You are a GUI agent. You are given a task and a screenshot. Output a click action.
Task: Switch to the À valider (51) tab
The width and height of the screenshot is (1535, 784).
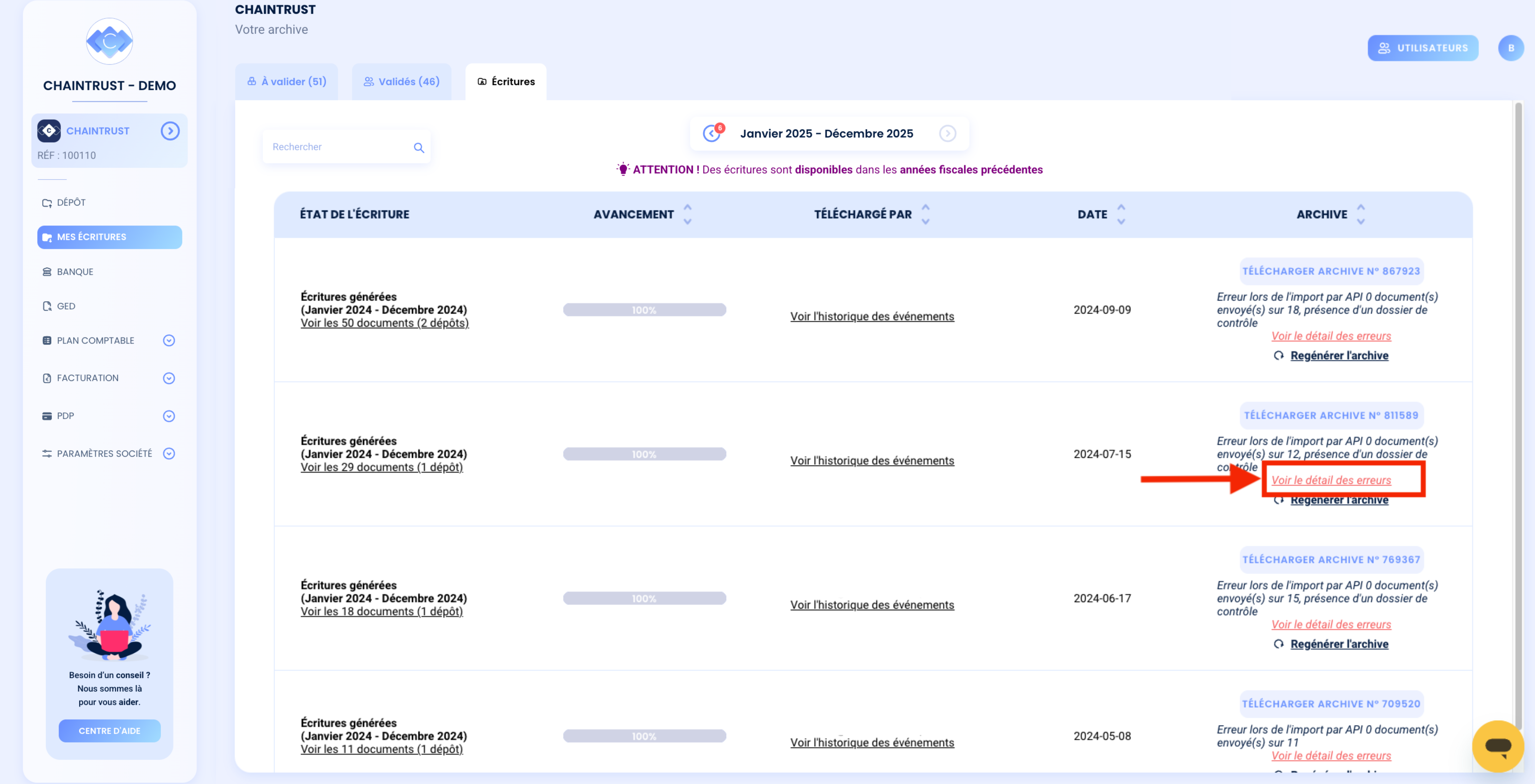tap(287, 82)
